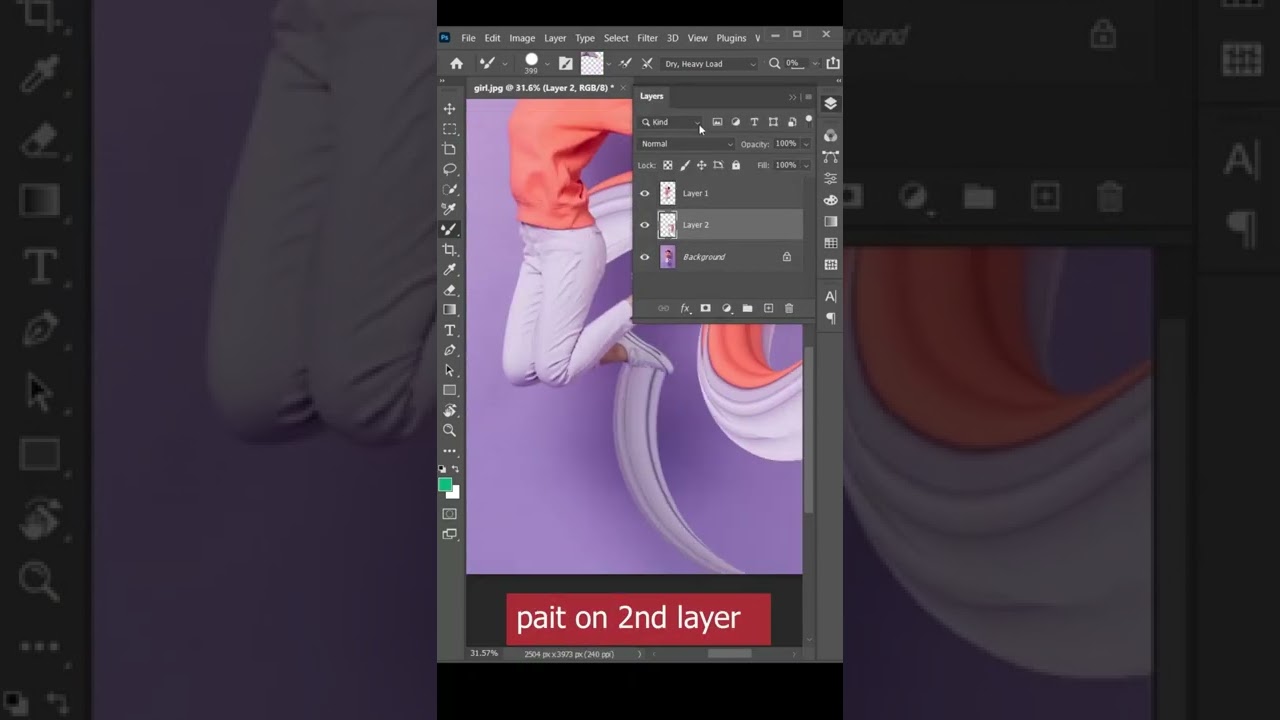Select the Gradient tool
The height and width of the screenshot is (720, 1280).
tap(449, 309)
